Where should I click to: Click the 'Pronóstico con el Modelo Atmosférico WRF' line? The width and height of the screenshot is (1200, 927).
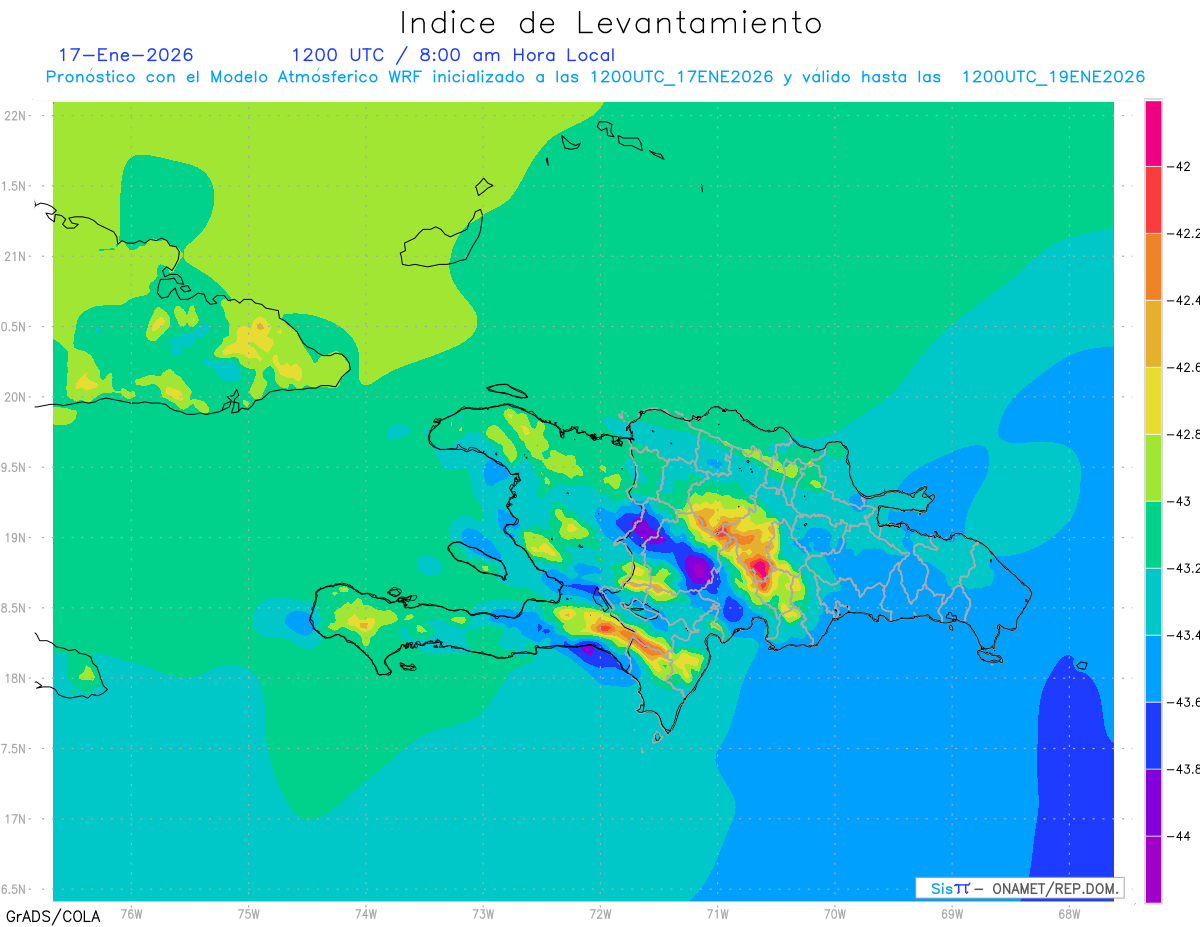coord(595,77)
